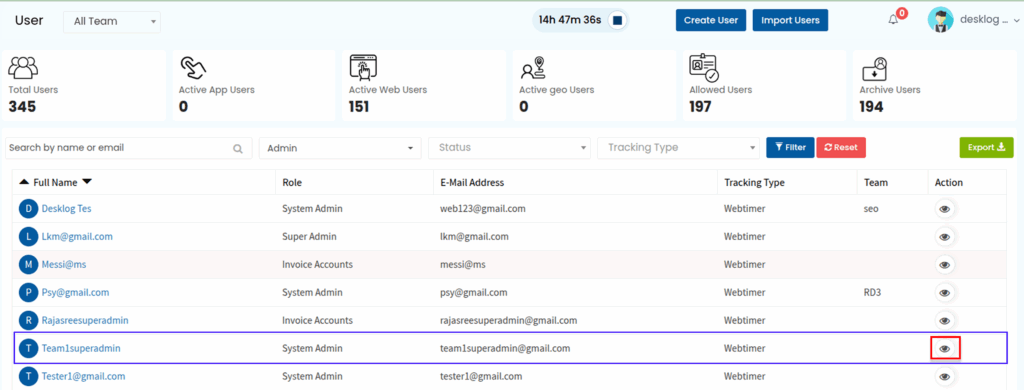Image resolution: width=1024 pixels, height=390 pixels.
Task: View Psy@gmail.com details eye icon
Action: (944, 293)
